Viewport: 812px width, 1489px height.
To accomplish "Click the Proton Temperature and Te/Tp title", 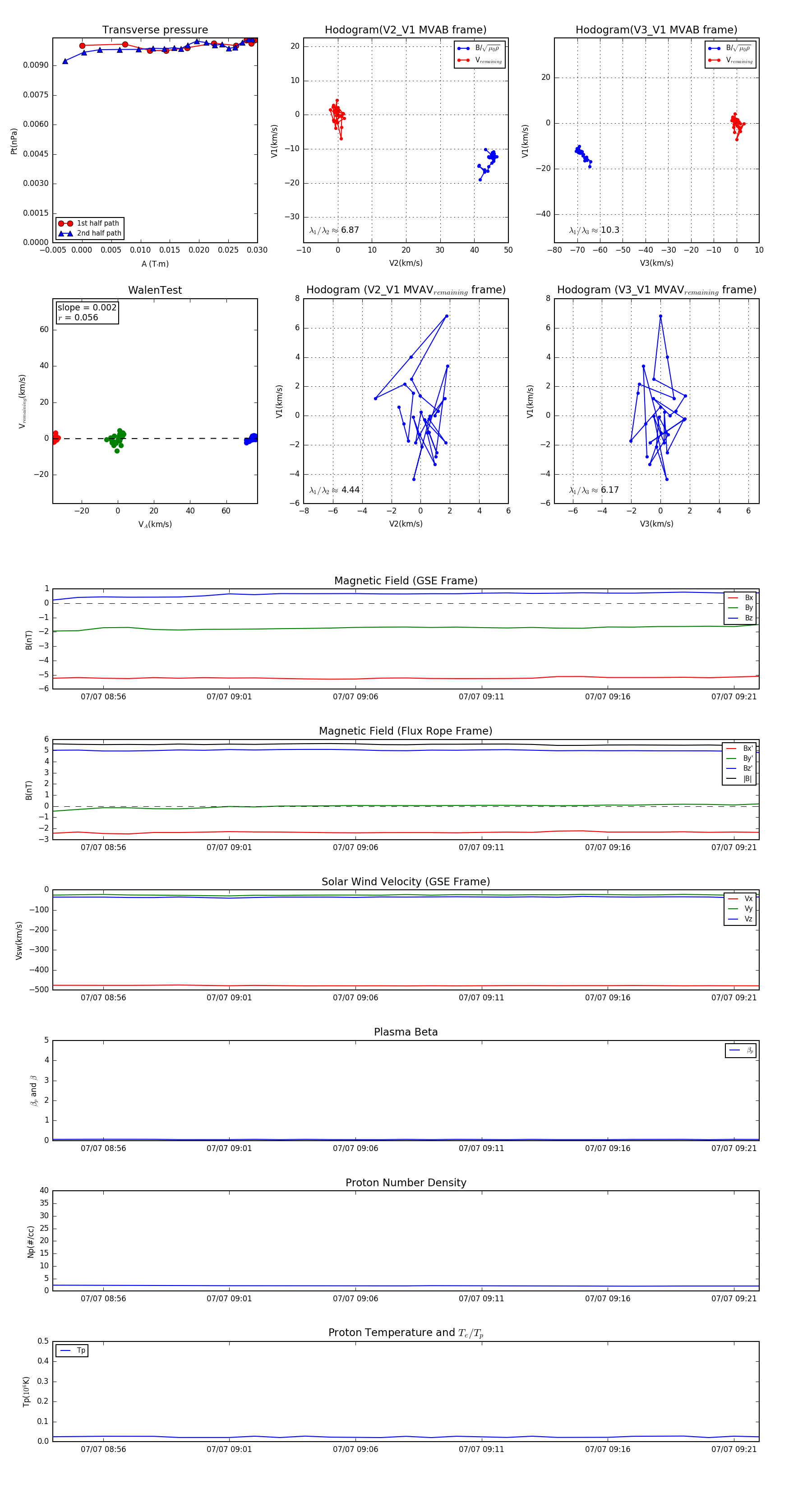I will pos(406,1333).
